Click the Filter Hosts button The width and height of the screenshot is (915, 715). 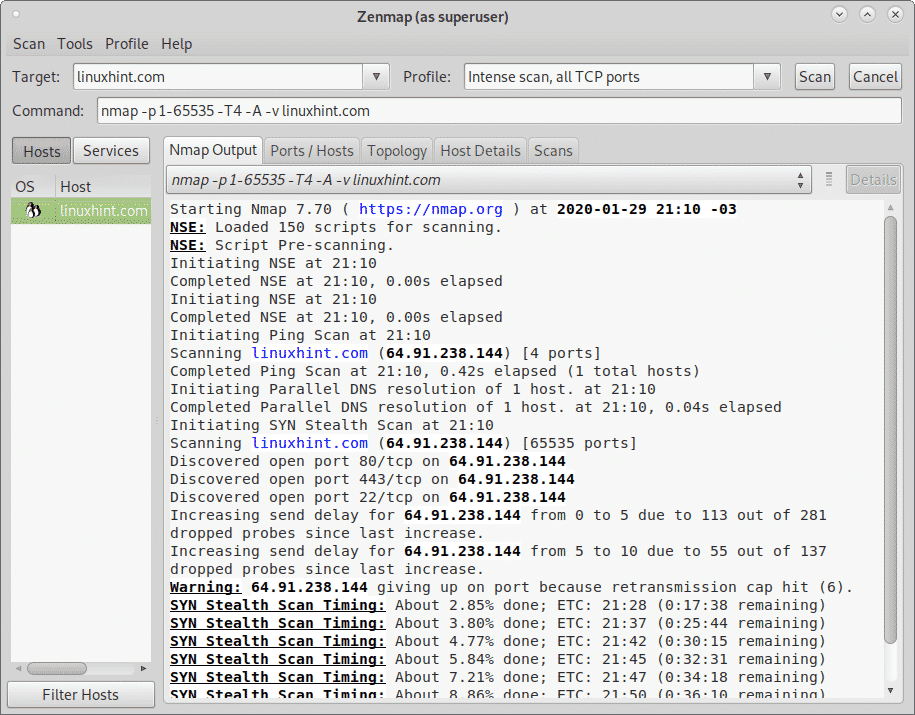tap(80, 695)
